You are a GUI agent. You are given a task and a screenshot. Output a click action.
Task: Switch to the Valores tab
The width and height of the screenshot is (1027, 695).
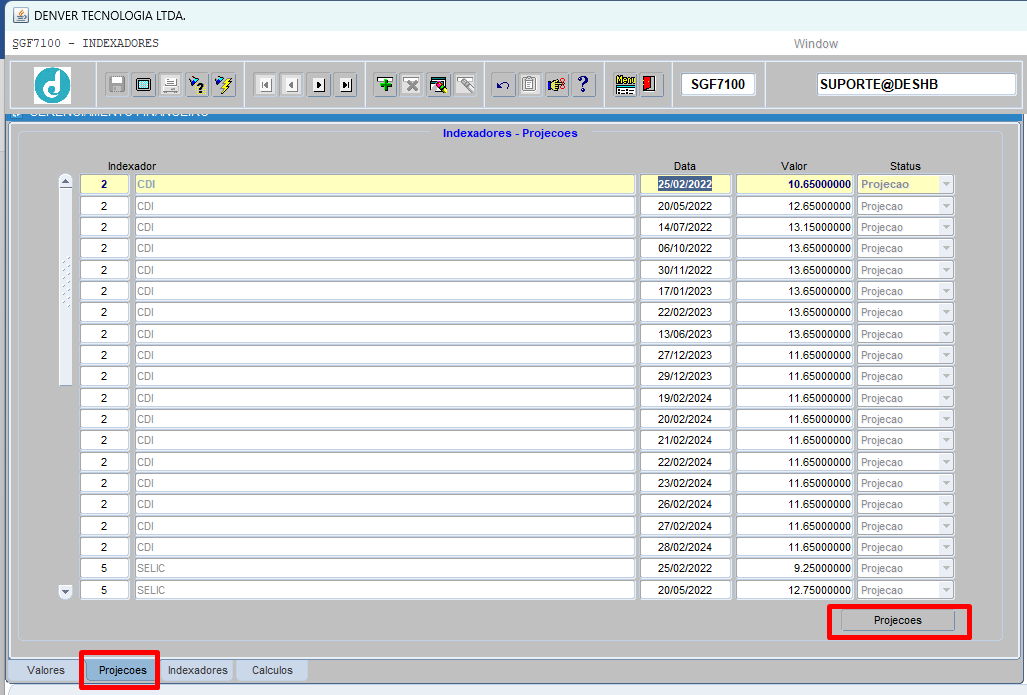click(x=46, y=670)
